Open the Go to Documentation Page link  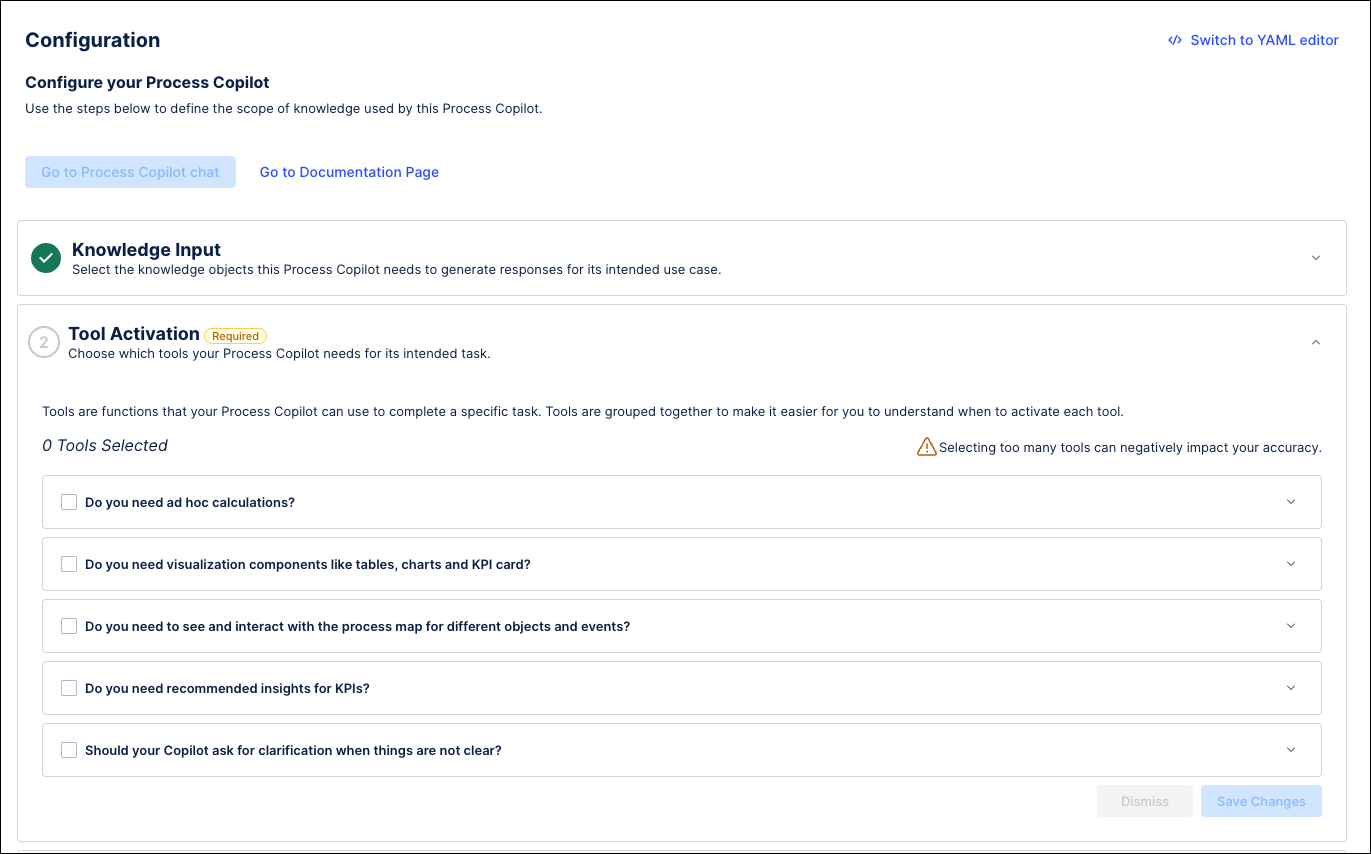pyautogui.click(x=349, y=172)
